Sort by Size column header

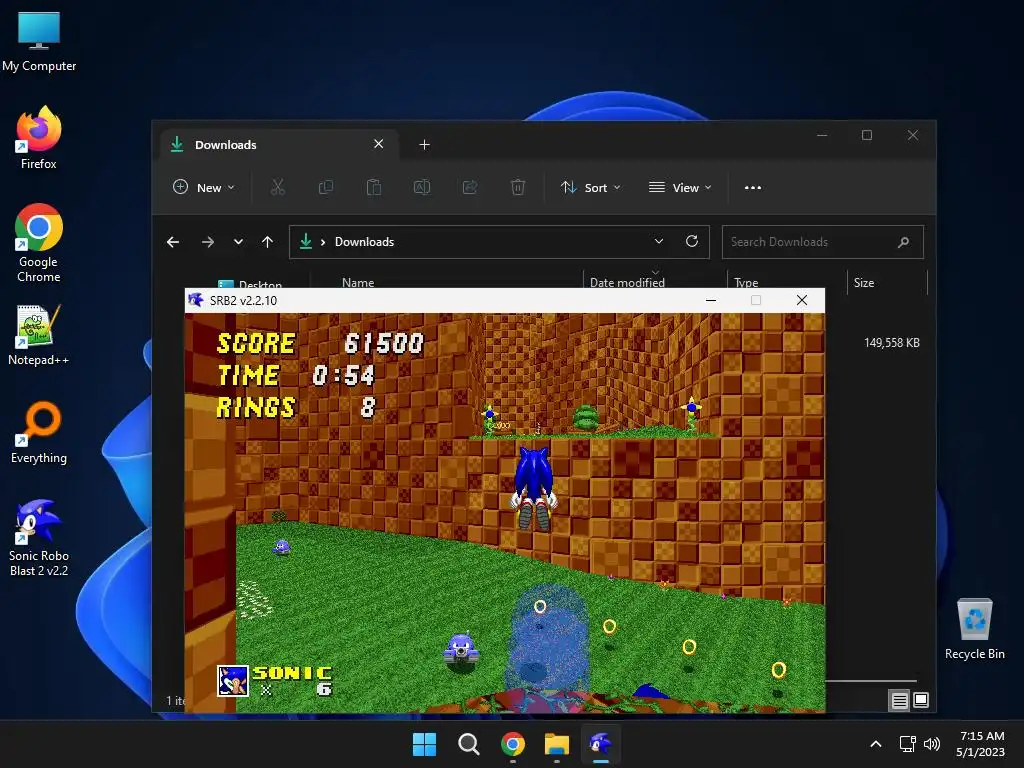pyautogui.click(x=863, y=283)
